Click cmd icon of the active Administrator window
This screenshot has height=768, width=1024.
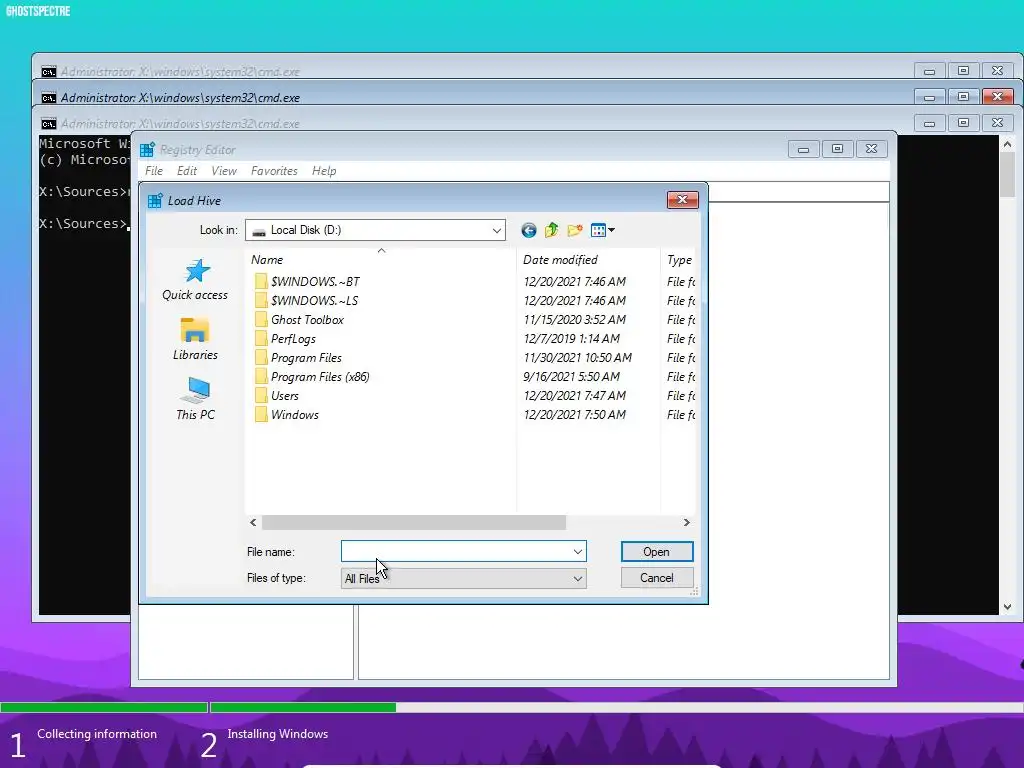coord(49,98)
